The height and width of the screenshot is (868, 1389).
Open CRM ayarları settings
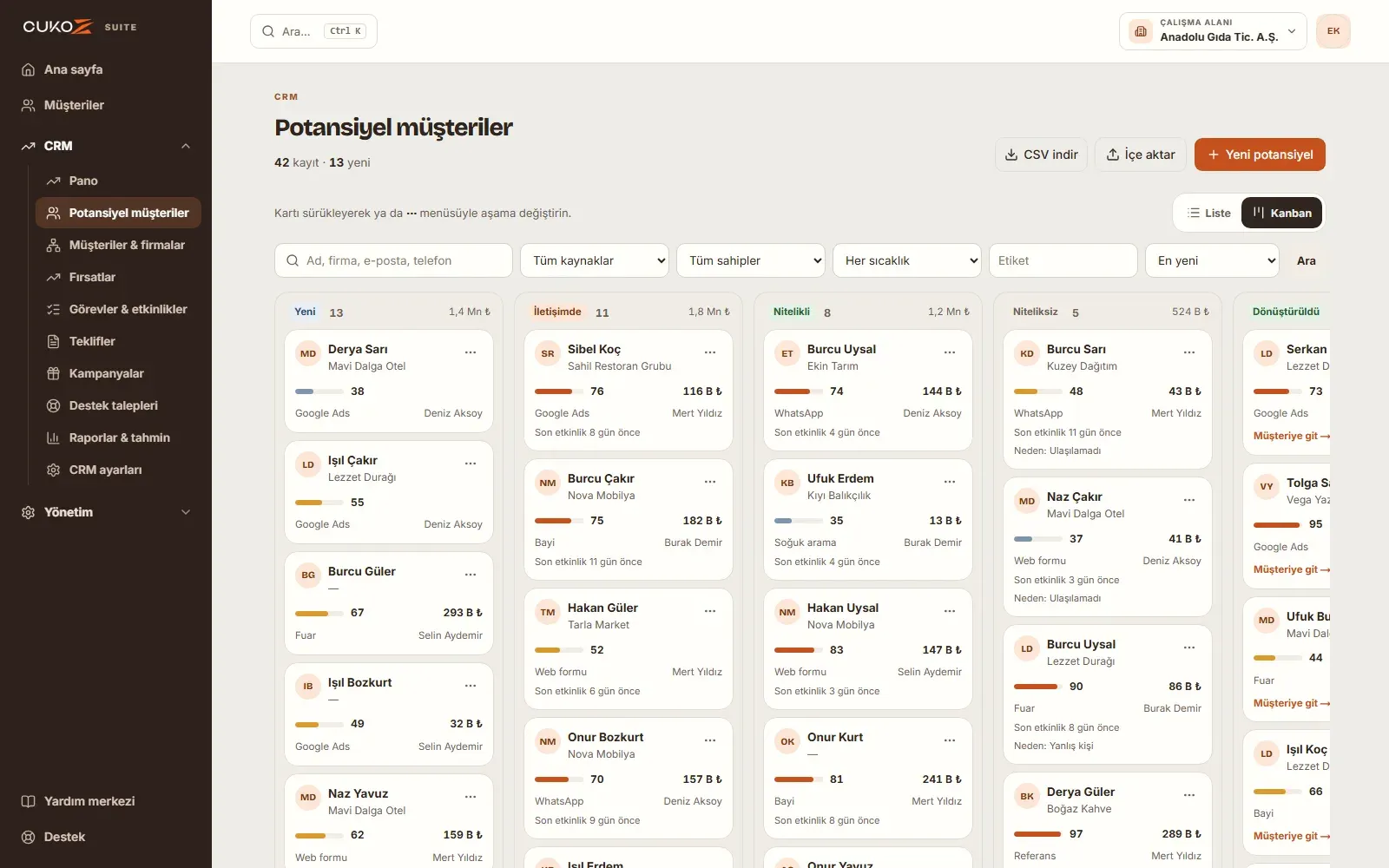(118, 470)
